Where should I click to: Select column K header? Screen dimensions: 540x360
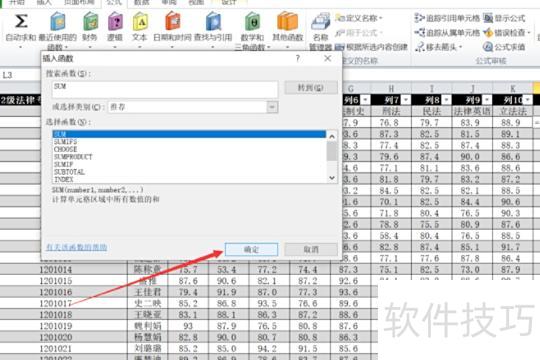[513, 89]
